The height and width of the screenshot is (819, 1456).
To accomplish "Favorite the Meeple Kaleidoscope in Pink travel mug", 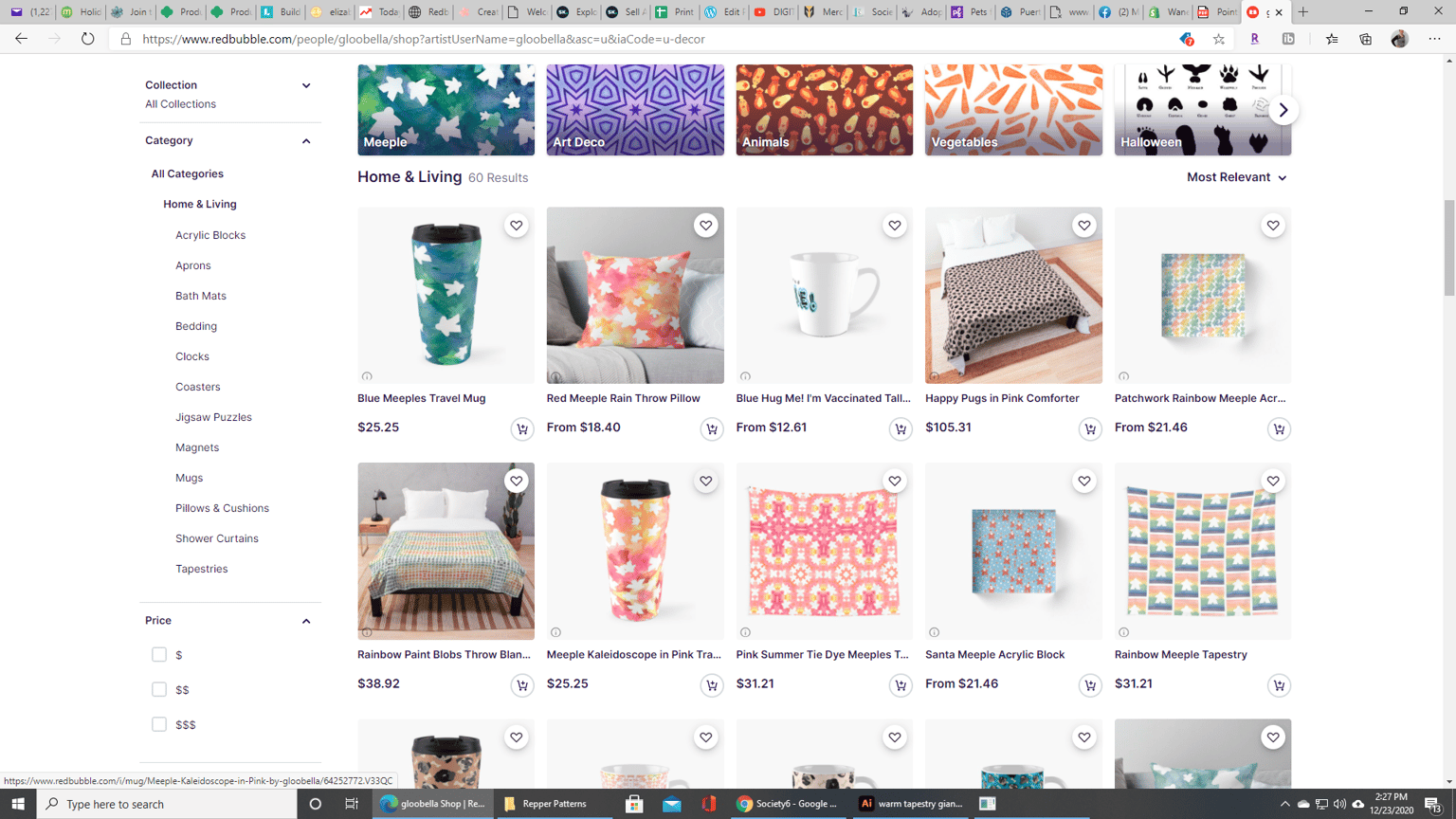I will tap(705, 482).
